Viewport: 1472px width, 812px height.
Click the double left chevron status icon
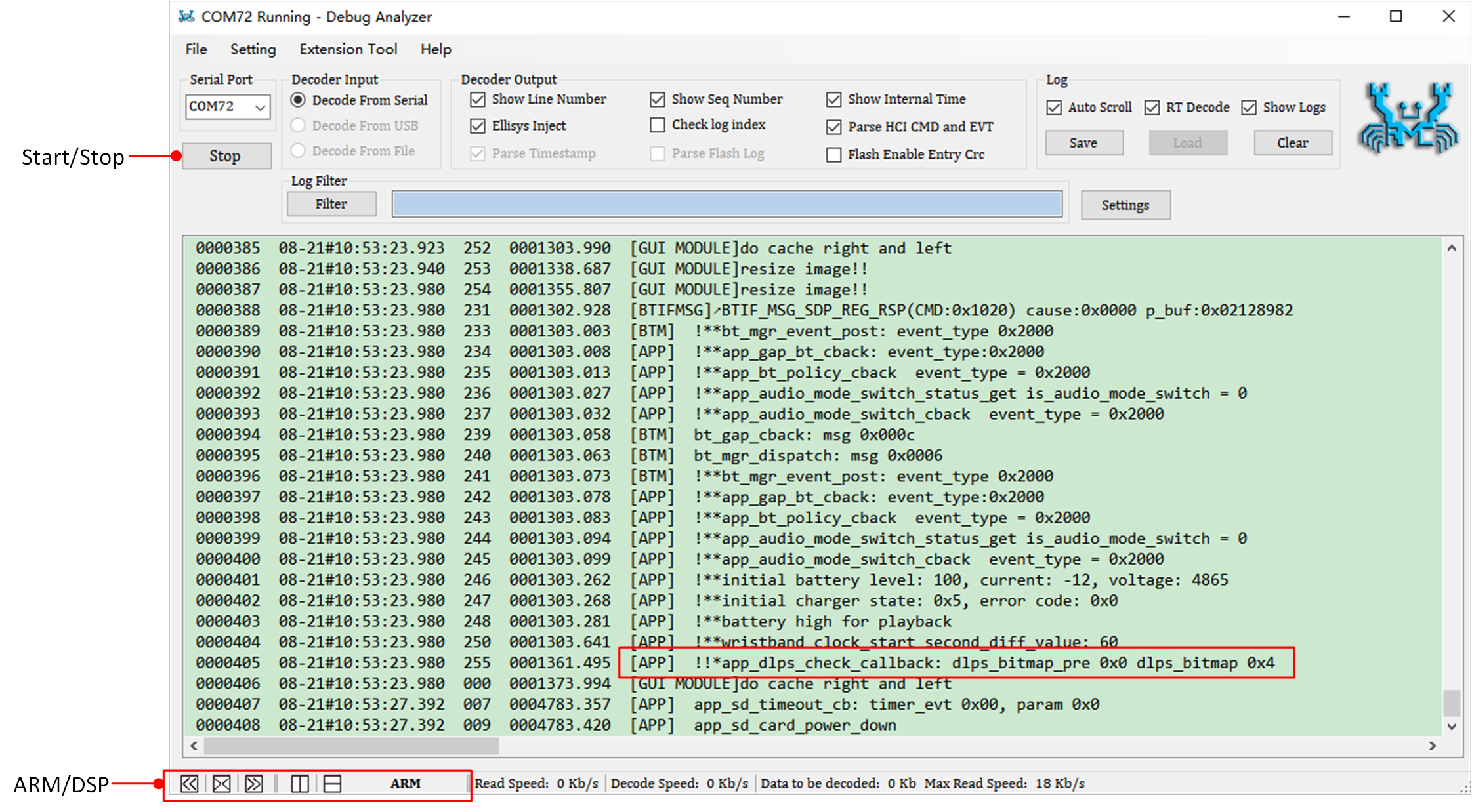click(189, 783)
